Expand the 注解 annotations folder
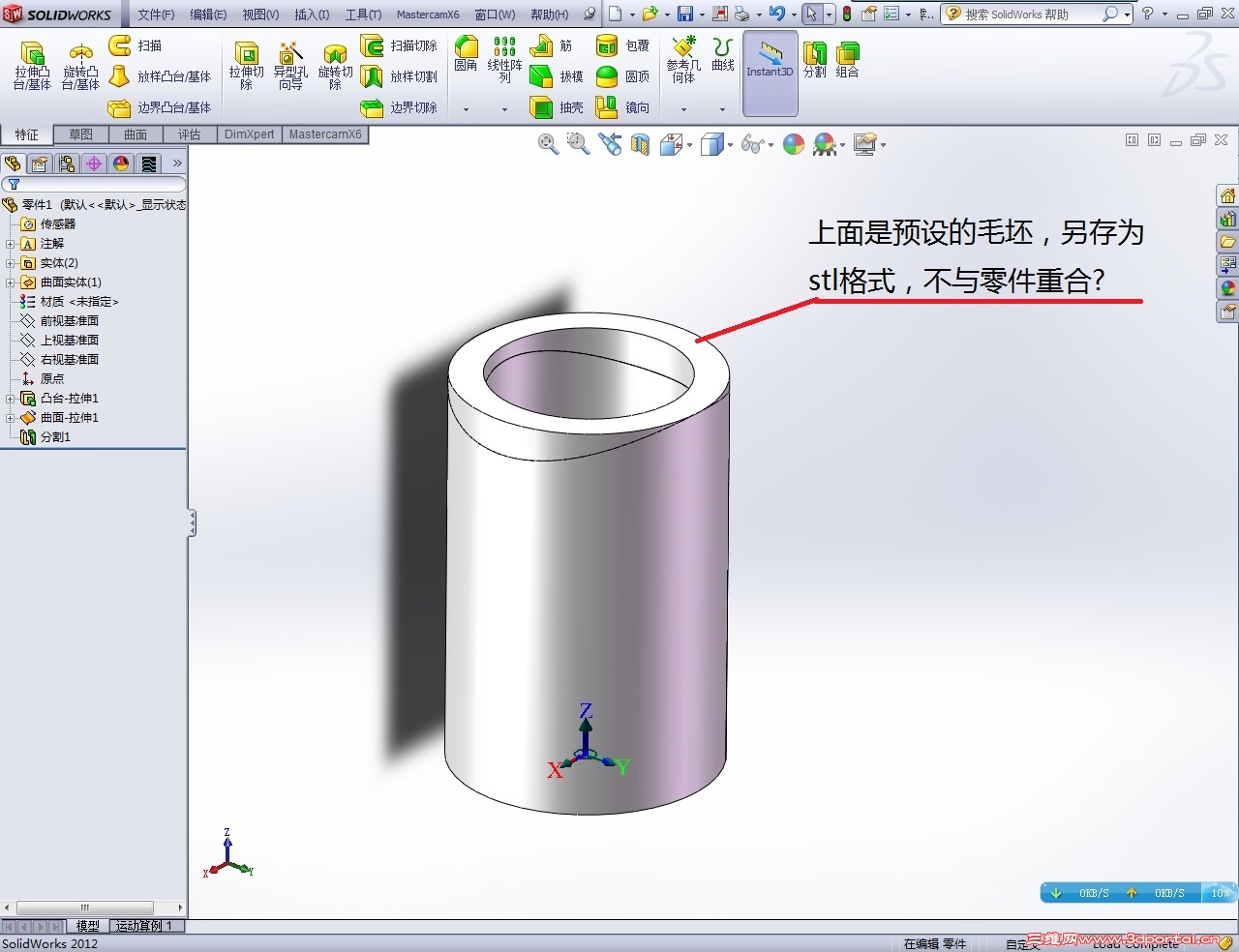 pos(11,244)
